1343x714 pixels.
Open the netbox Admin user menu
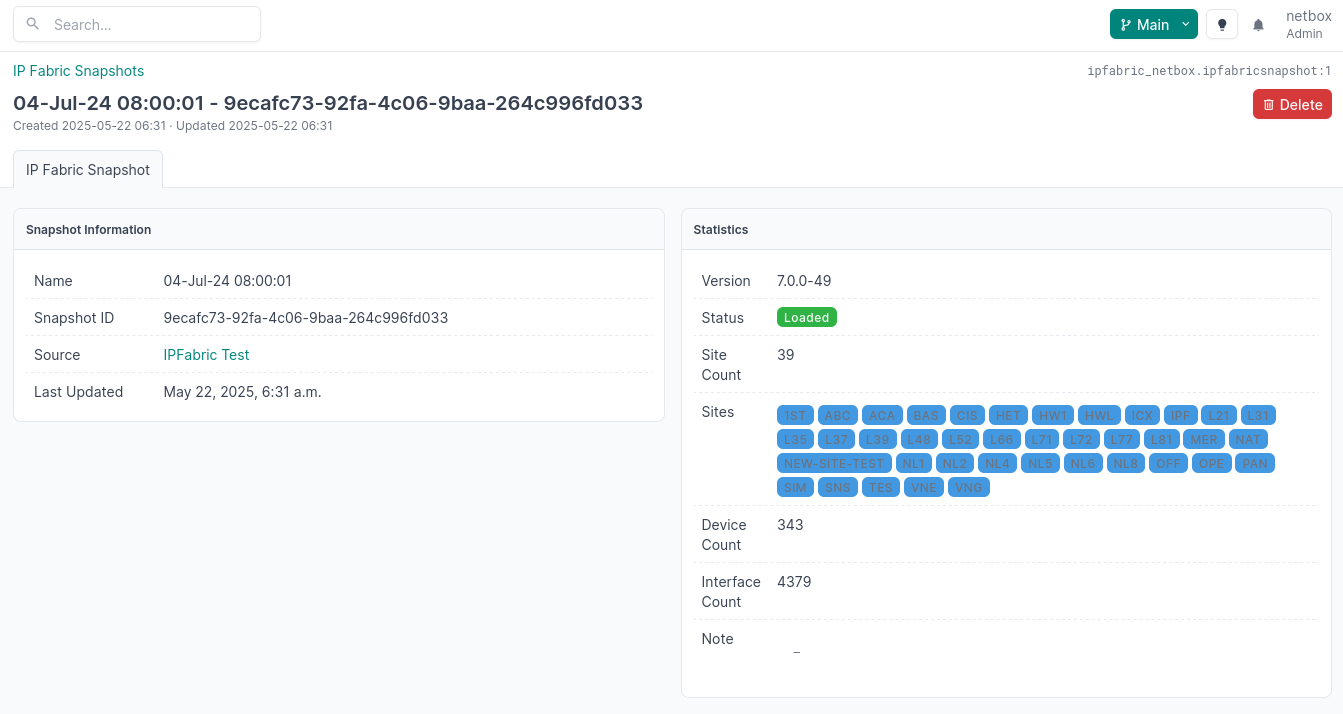click(1307, 25)
